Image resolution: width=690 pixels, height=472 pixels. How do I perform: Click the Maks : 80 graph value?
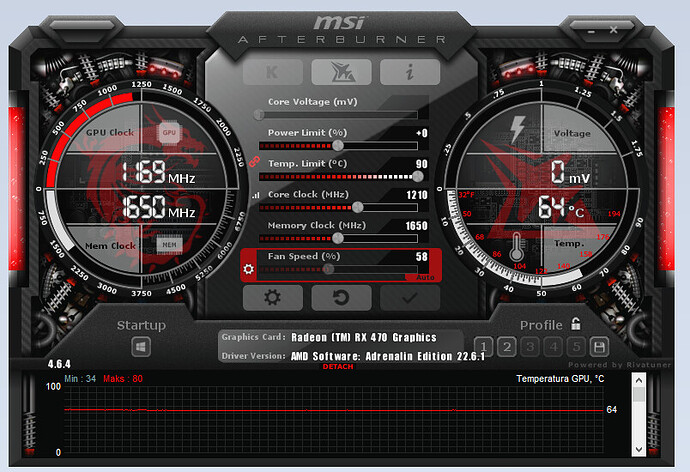(x=123, y=379)
